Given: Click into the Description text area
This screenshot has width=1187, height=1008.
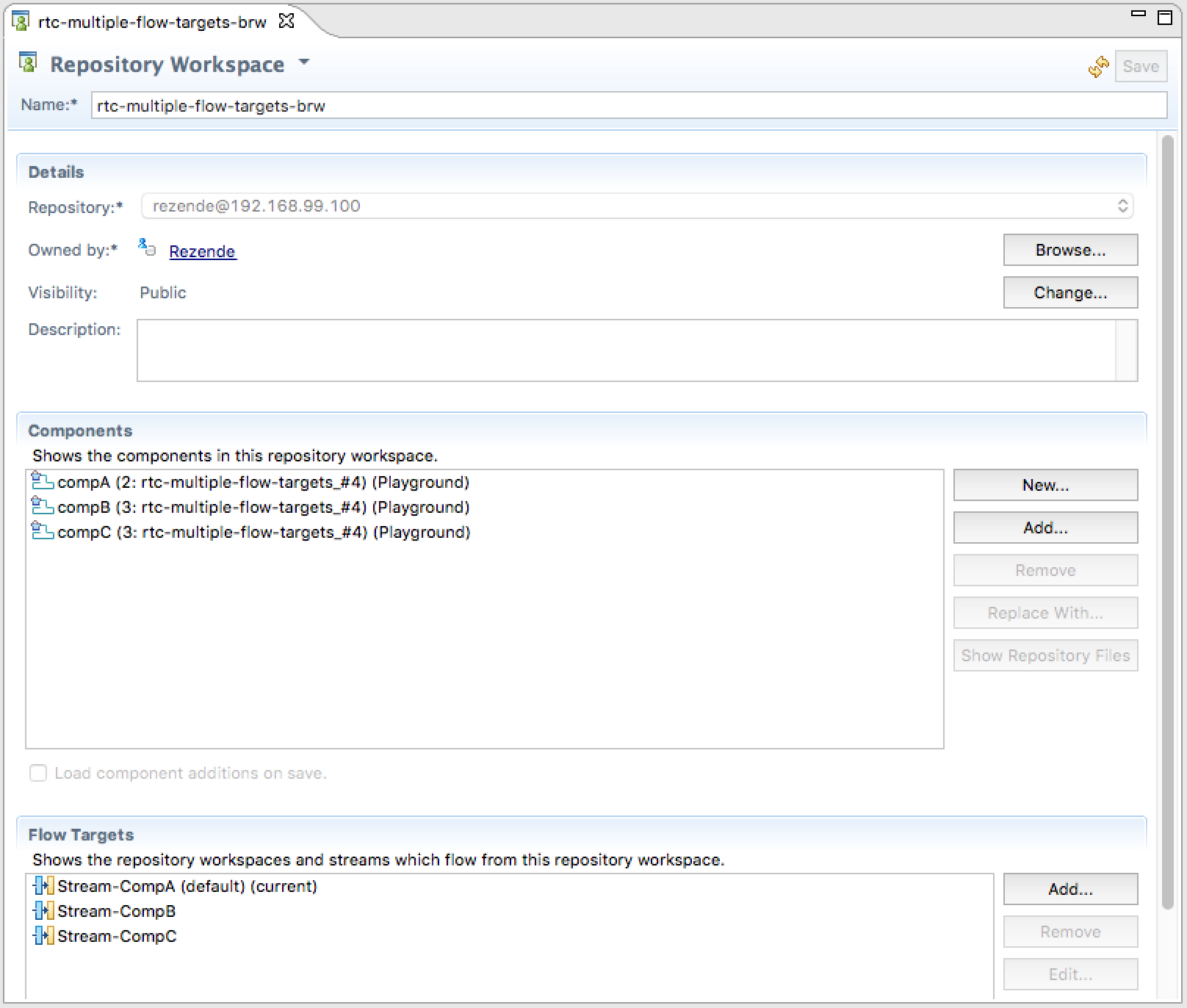Looking at the screenshot, I should click(626, 350).
